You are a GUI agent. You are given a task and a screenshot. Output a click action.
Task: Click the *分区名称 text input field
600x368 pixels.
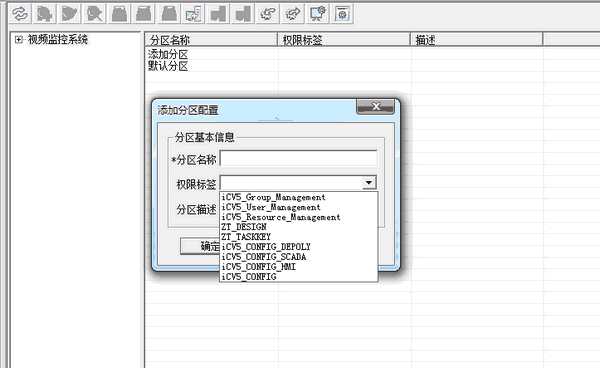[x=298, y=159]
